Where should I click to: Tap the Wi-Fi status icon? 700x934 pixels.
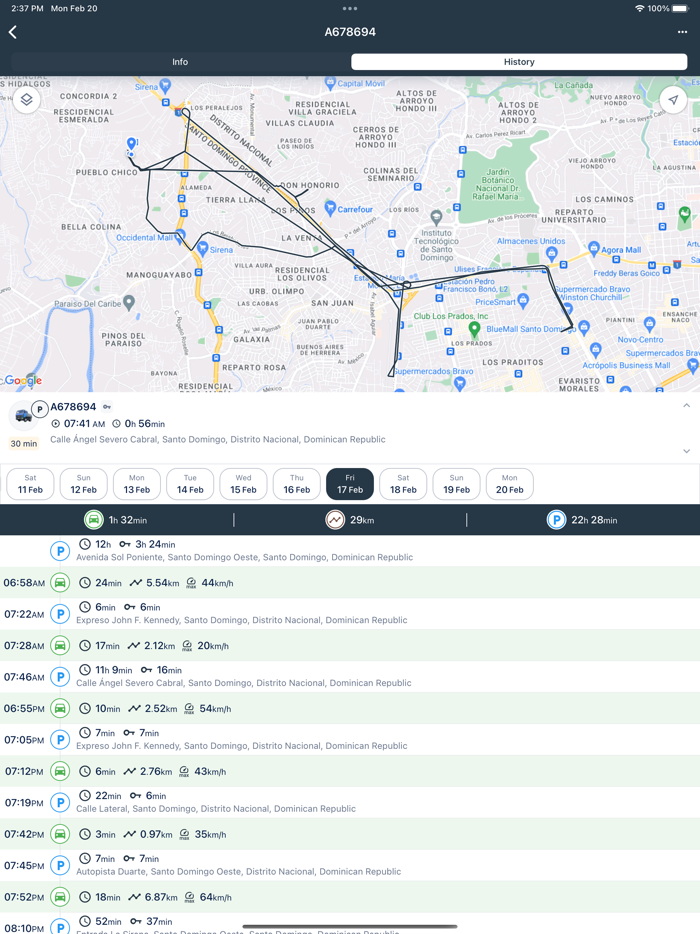(639, 8)
